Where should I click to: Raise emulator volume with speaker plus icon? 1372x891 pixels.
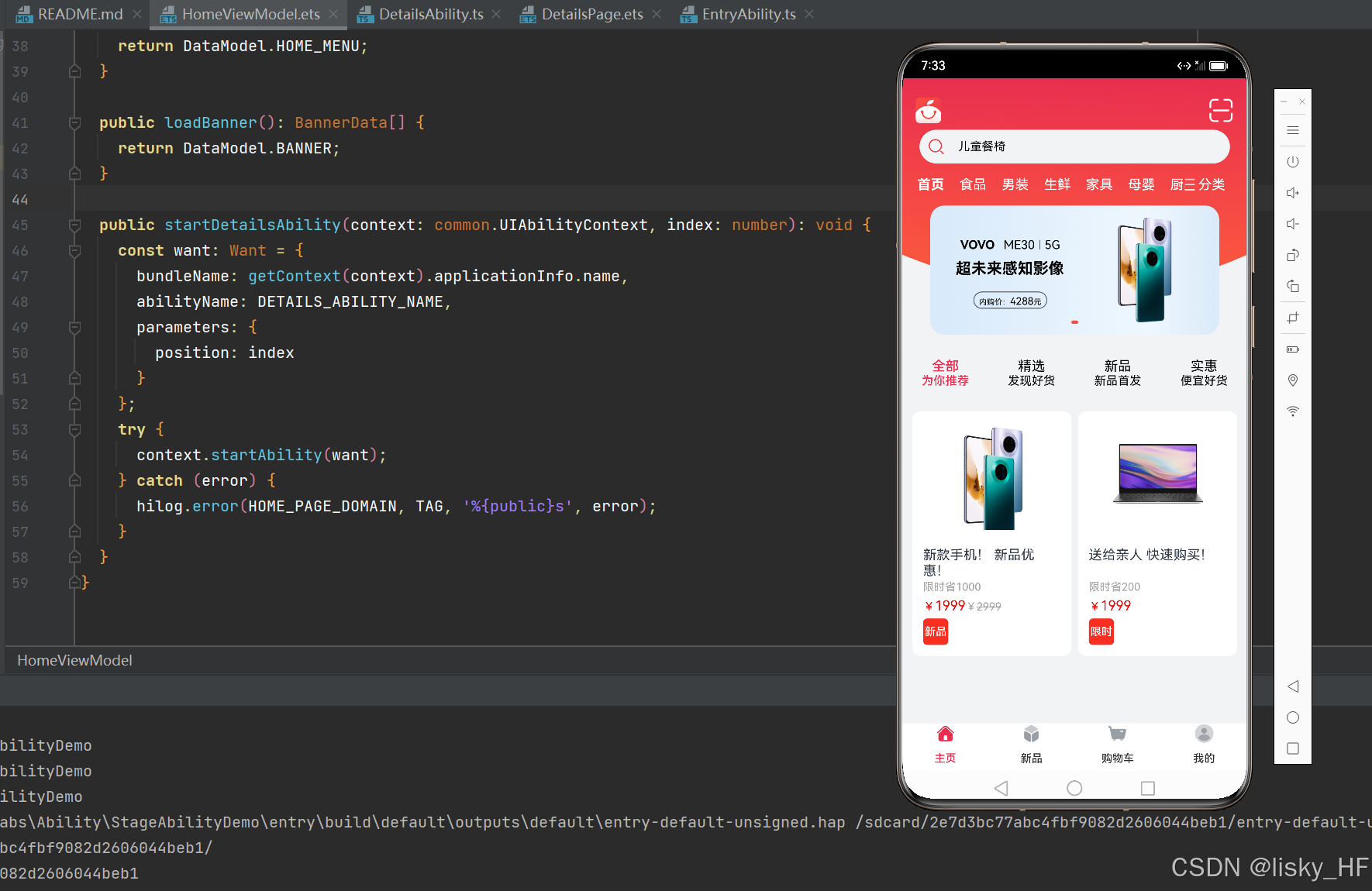point(1292,193)
